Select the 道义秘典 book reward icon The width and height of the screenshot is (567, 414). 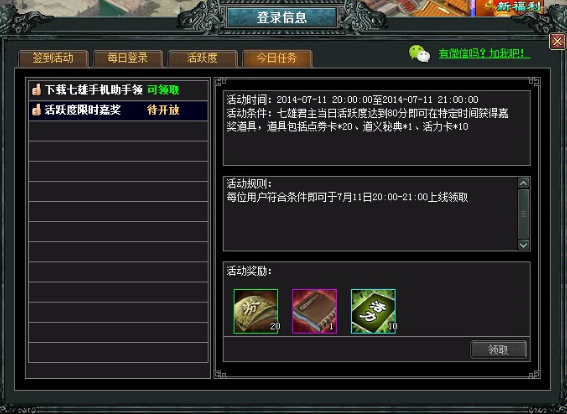pyautogui.click(x=314, y=311)
